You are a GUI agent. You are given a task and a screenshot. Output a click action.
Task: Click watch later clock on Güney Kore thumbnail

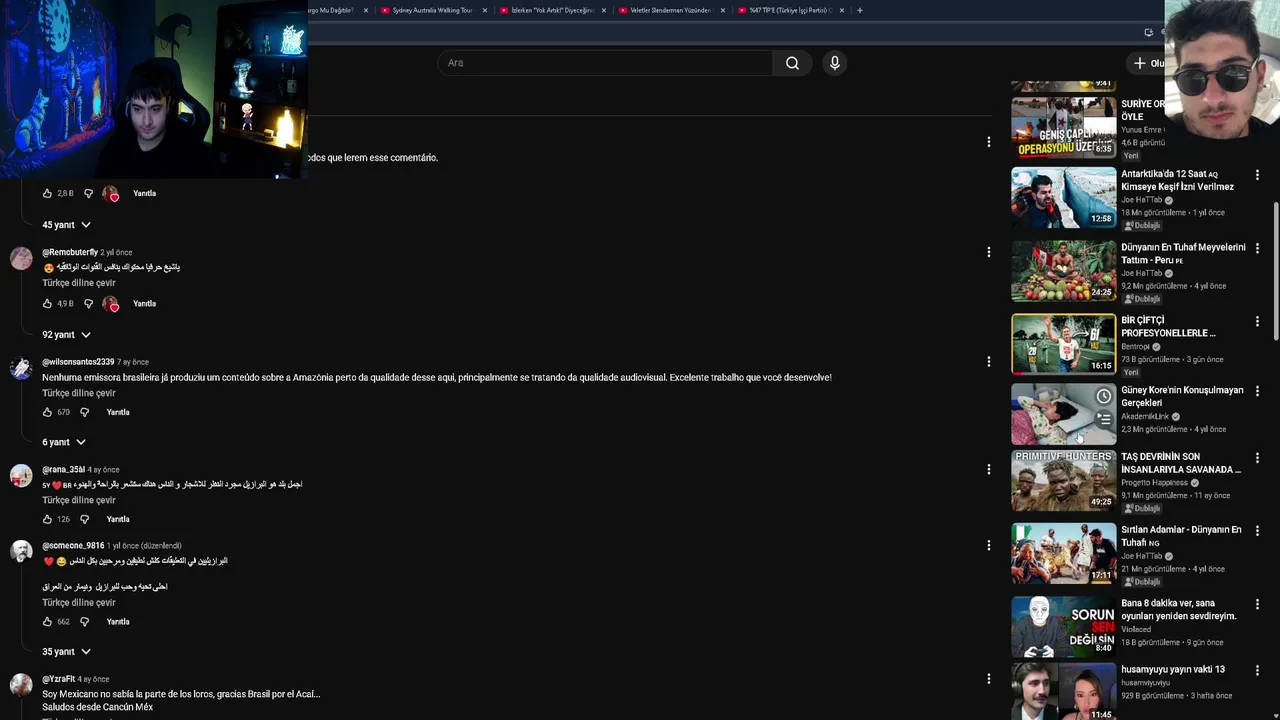pyautogui.click(x=1103, y=396)
